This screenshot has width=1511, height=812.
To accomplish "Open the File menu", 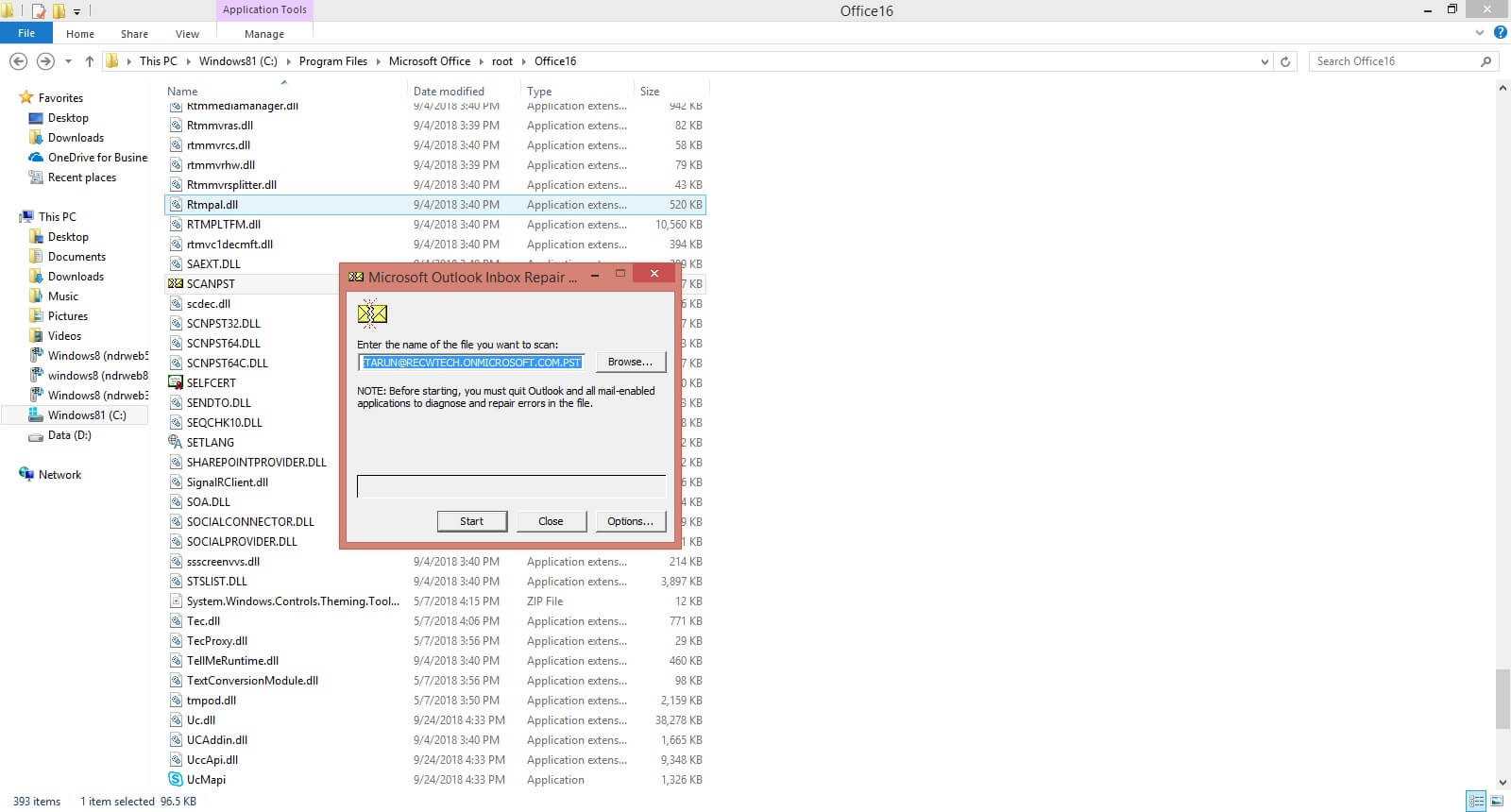I will 26,33.
